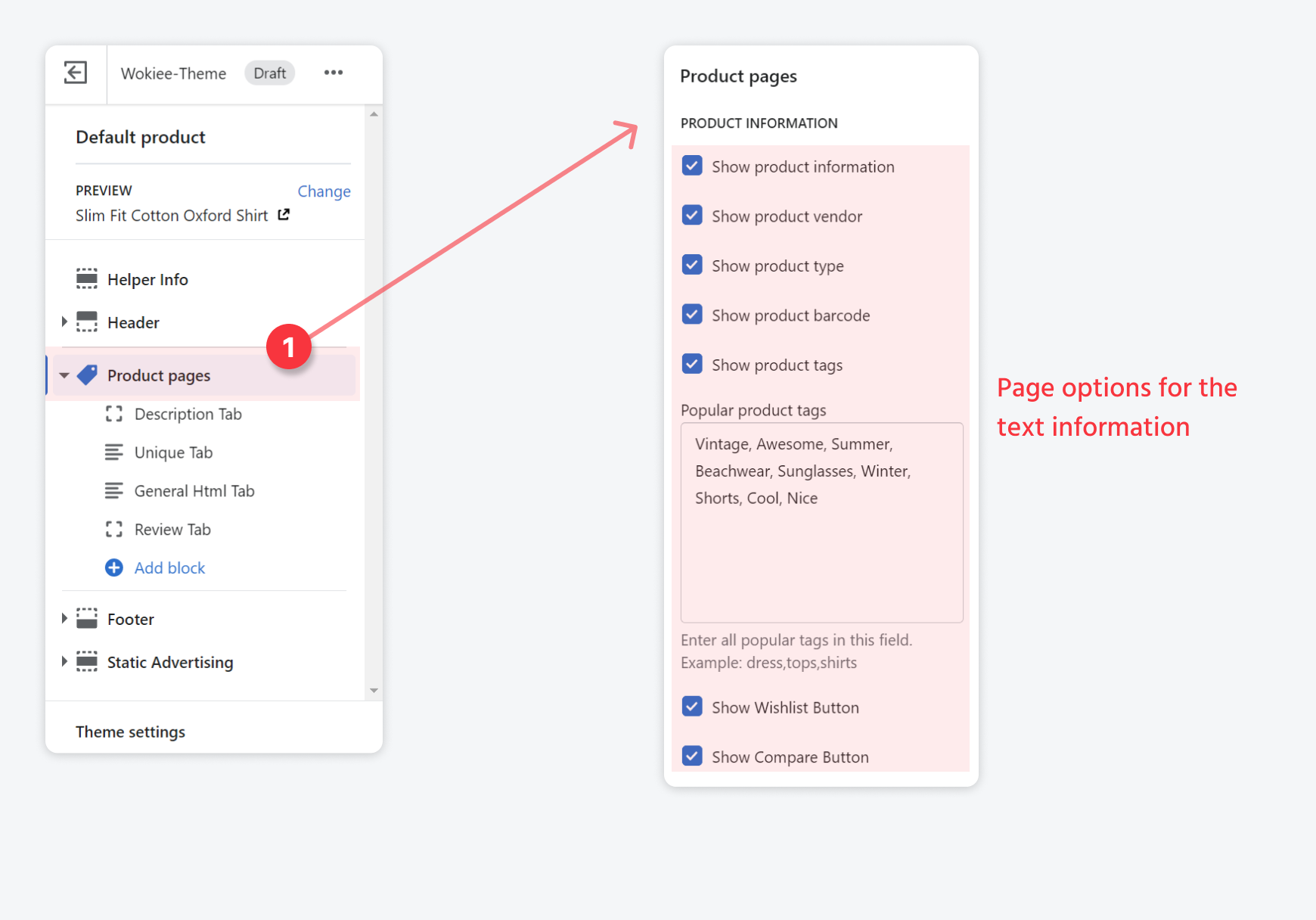The image size is (1316, 920).
Task: Collapse the Product pages section
Action: click(64, 375)
